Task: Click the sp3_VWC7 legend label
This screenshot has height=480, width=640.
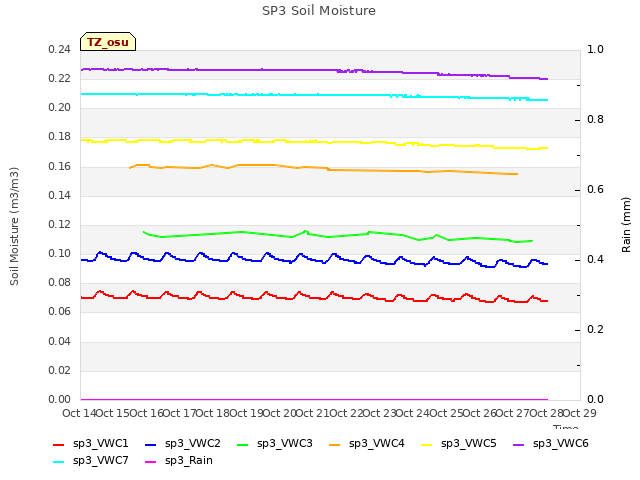Action: (x=100, y=460)
